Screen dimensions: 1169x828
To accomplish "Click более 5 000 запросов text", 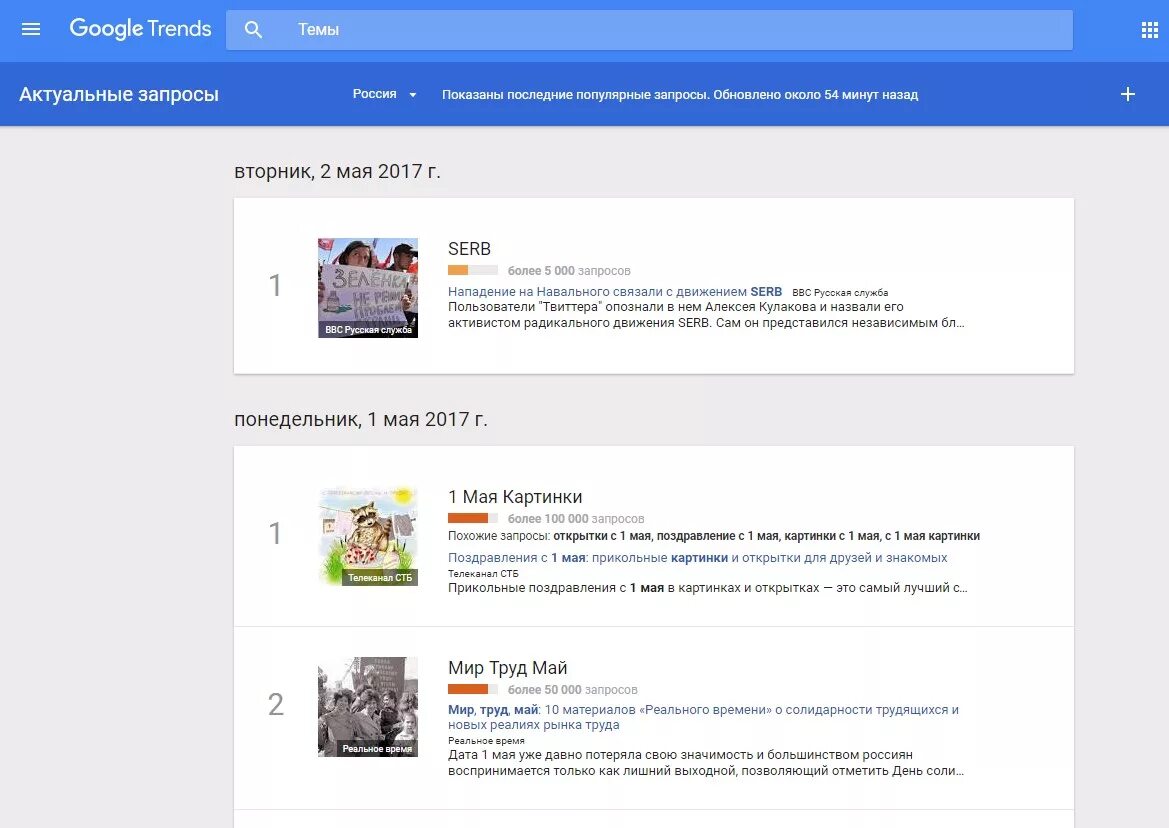I will [569, 271].
